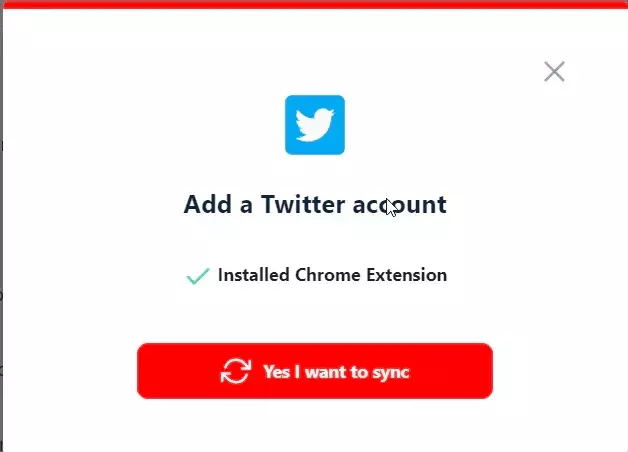Click the word want on sync button
This screenshot has height=452, width=628.
325,372
